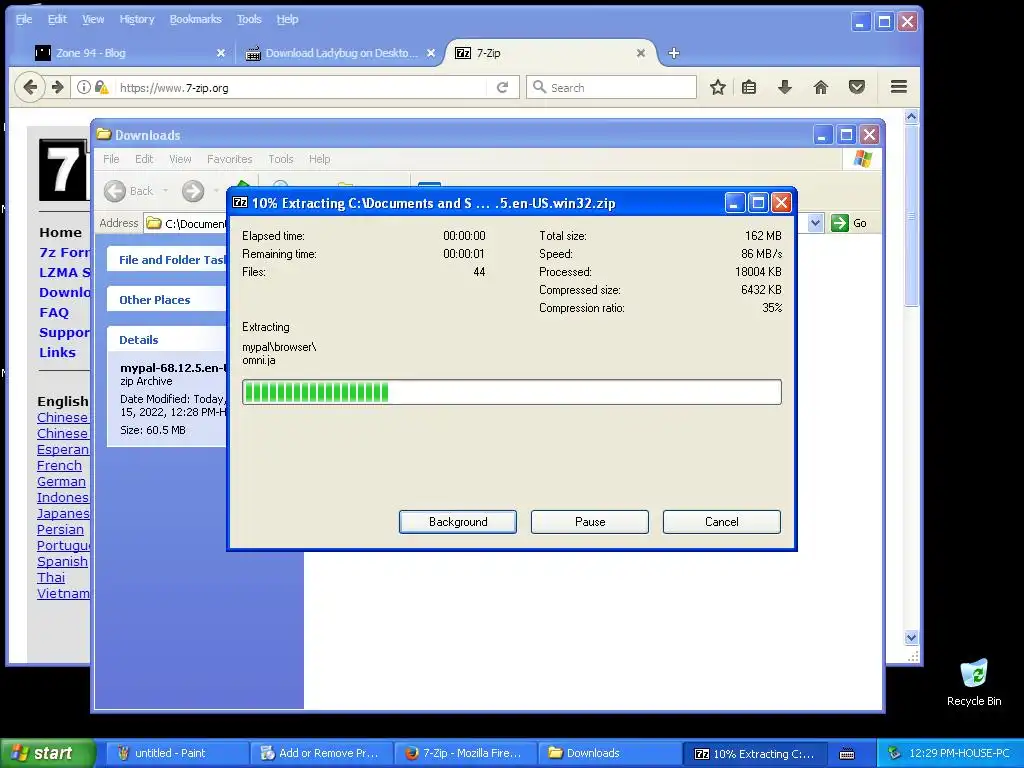This screenshot has height=768, width=1024.
Task: Switch to Add or Remove Programs taskbar item
Action: click(321, 753)
